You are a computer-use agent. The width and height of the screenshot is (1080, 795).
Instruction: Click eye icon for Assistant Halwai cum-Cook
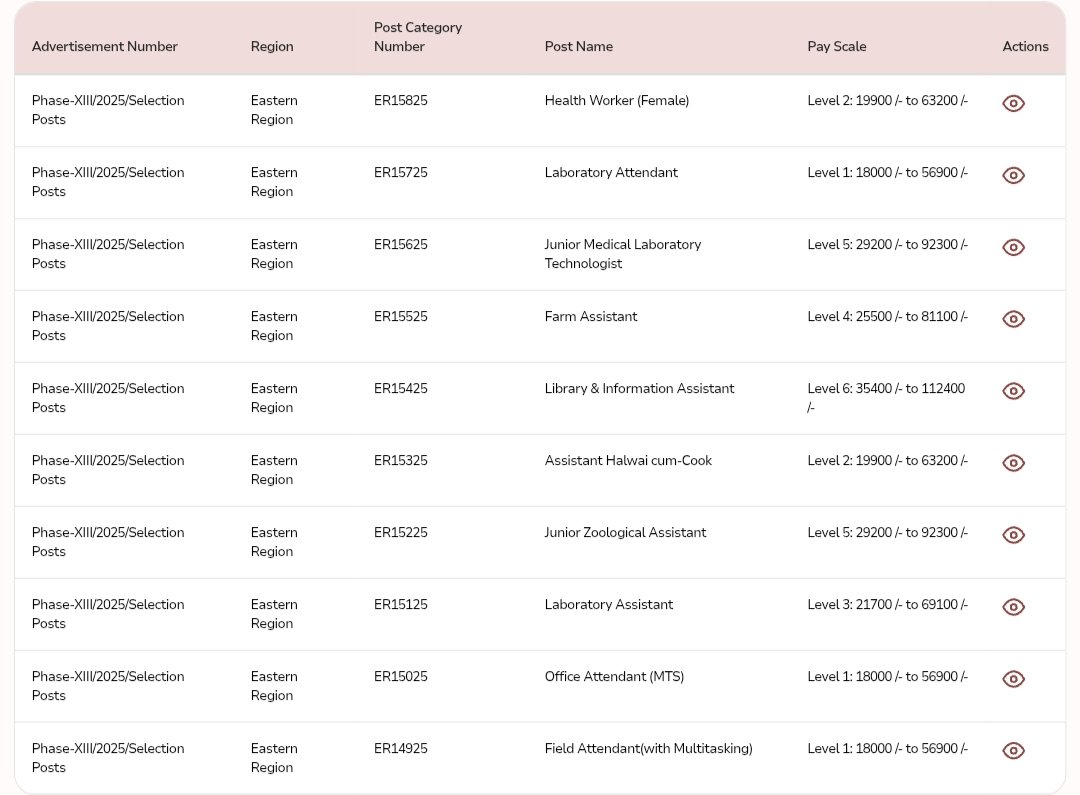[1013, 463]
